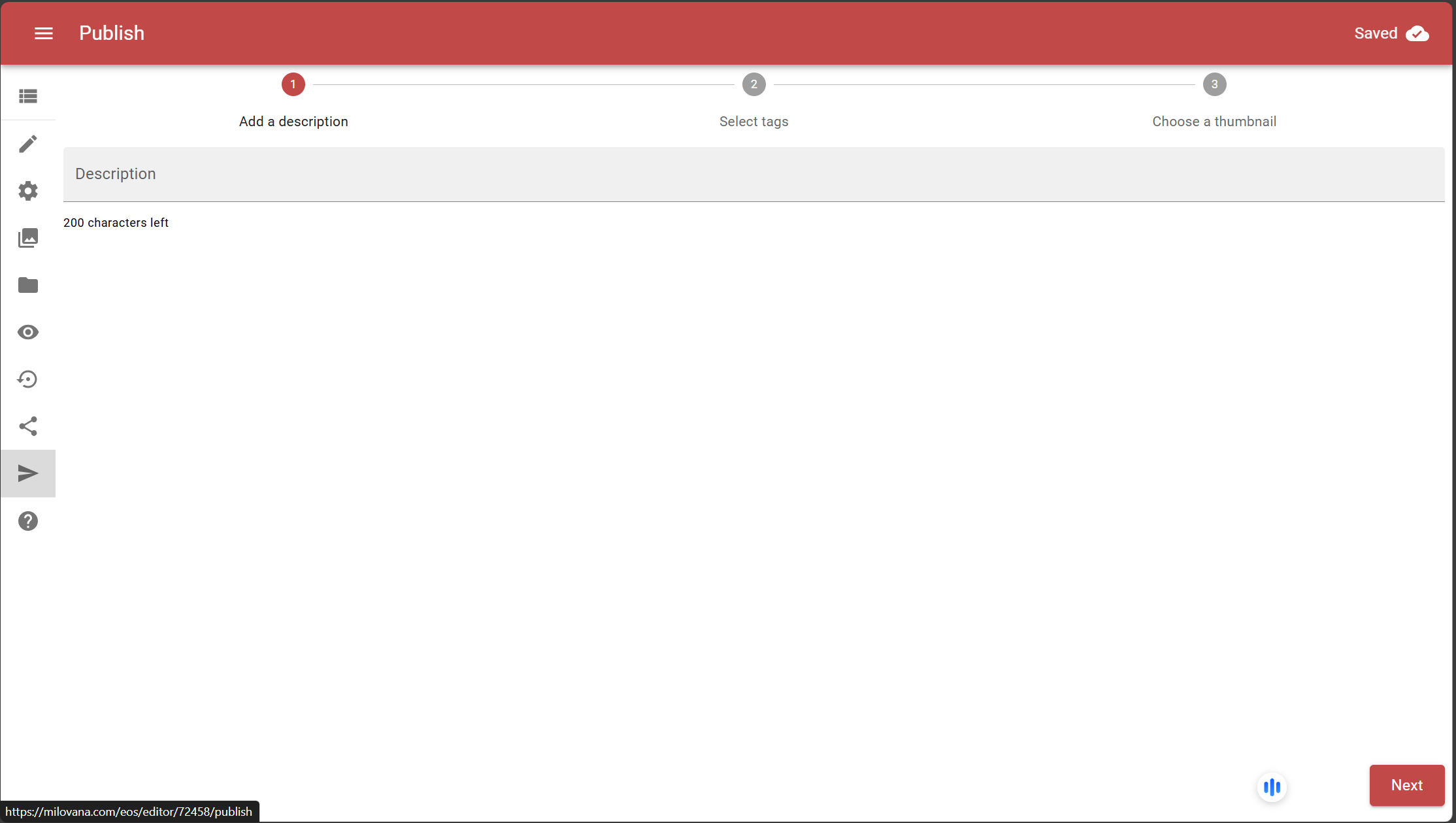Click the eye preview icon

(x=28, y=332)
